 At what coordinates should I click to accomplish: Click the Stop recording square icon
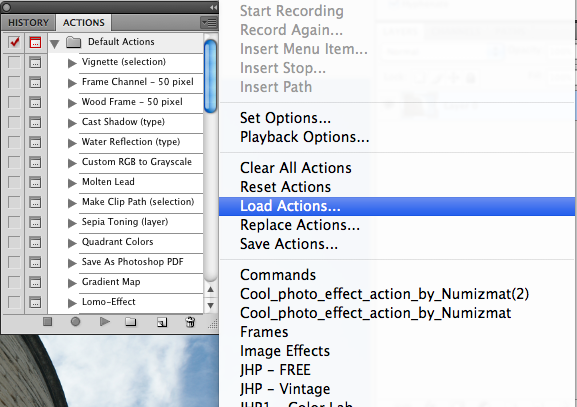(47, 322)
